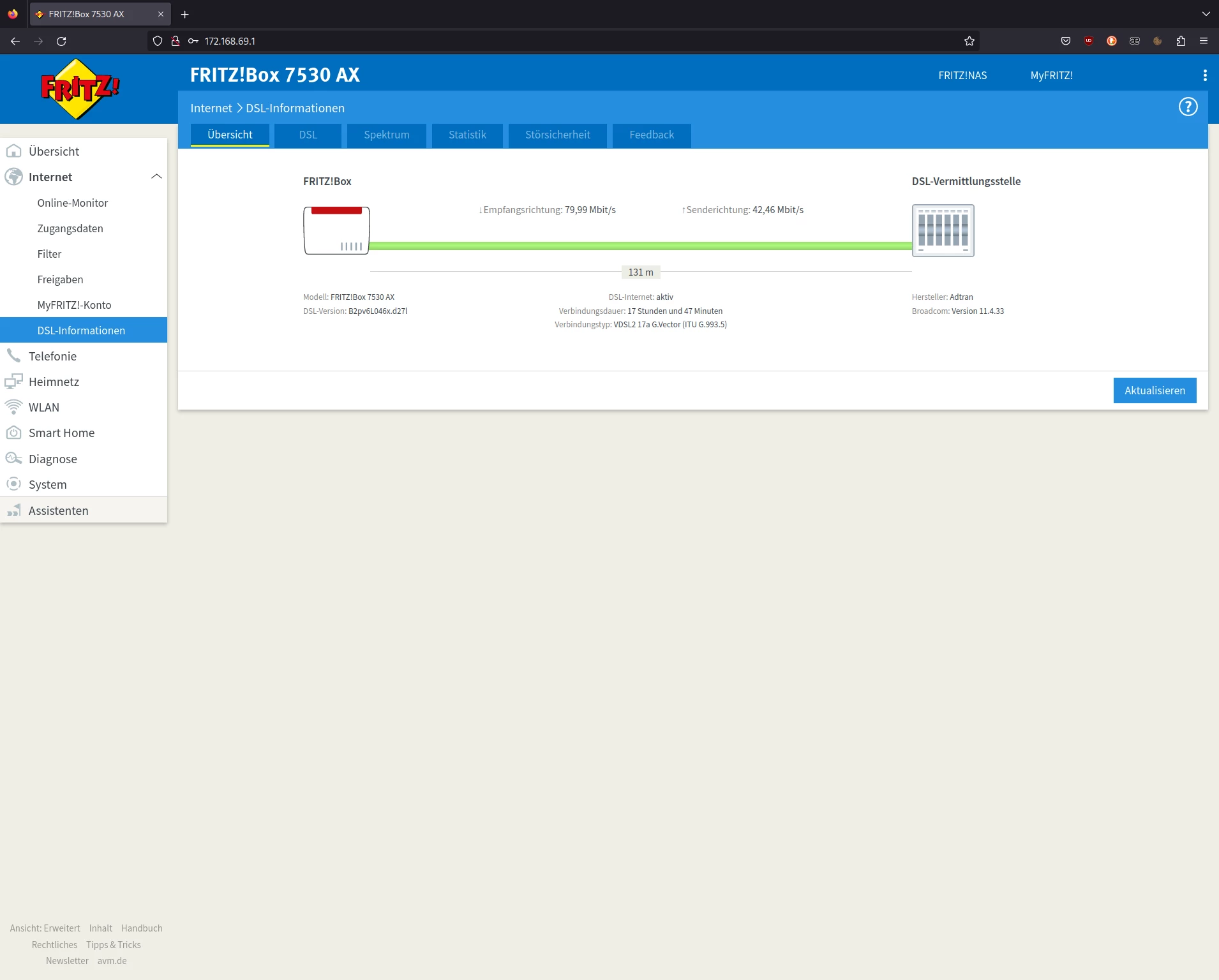Screen dimensions: 1219x980
Task: Open Filter in sidebar
Action: coord(49,254)
